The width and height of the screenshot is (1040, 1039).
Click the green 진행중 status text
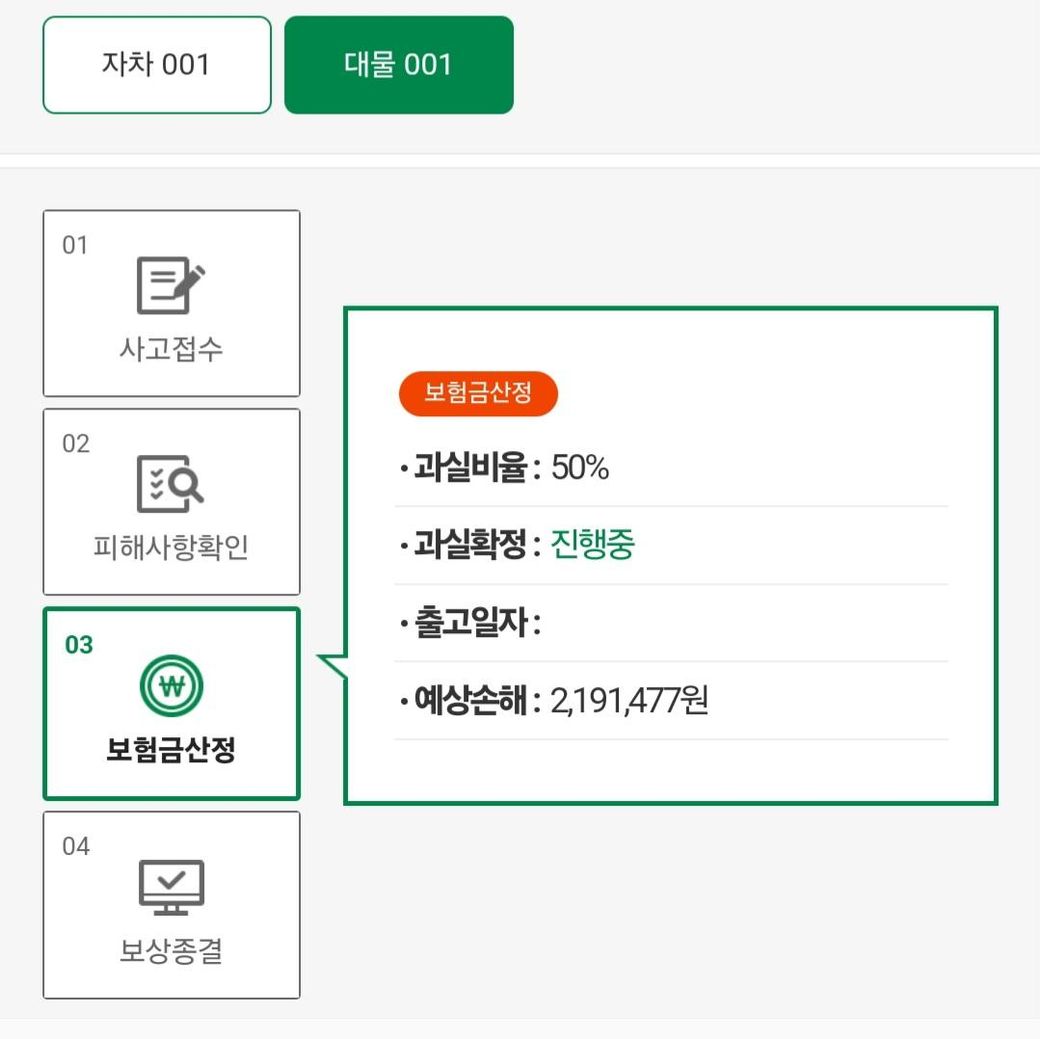tap(593, 545)
